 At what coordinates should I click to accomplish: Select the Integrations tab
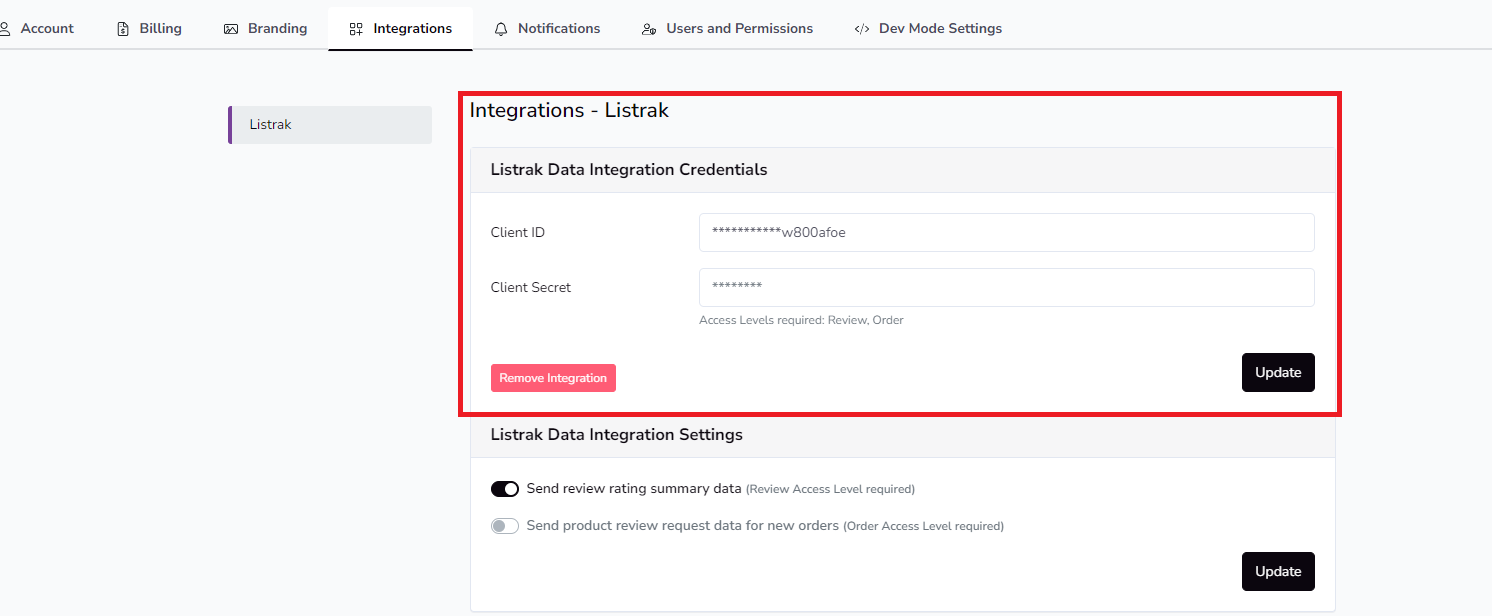401,29
